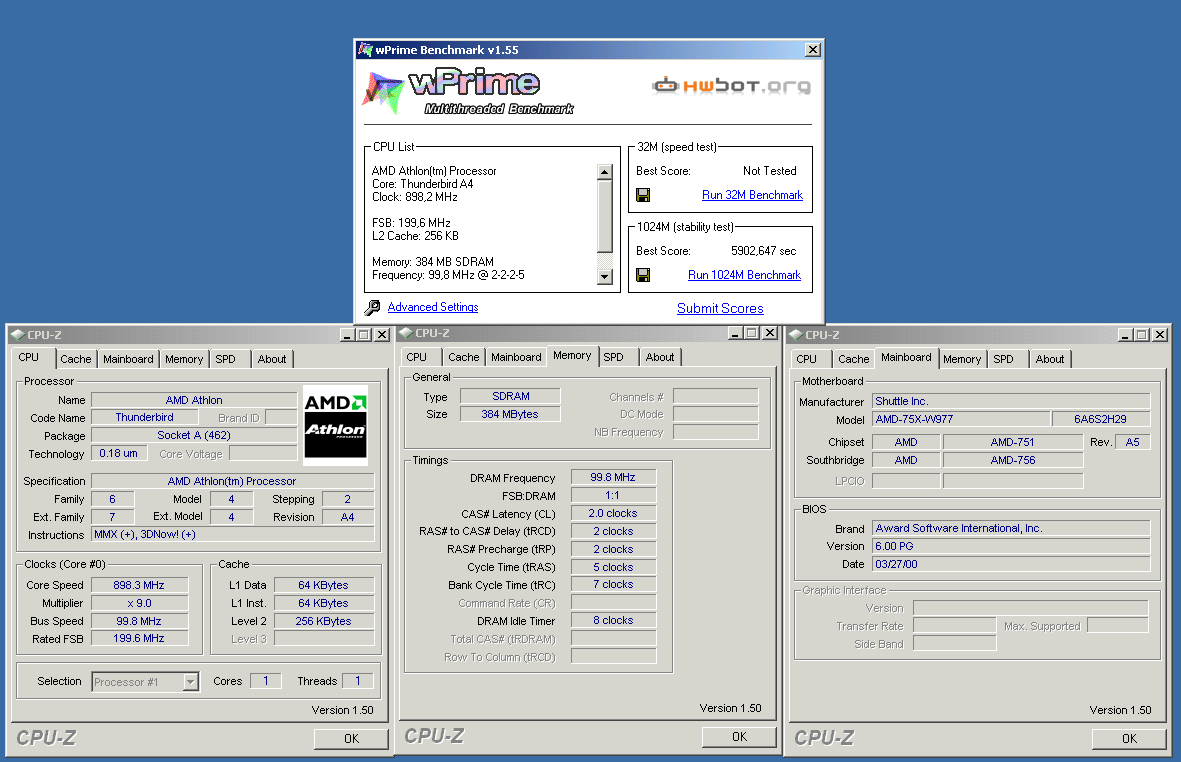The width and height of the screenshot is (1181, 762).
Task: Click OK in the left CPU-Z window
Action: [351, 739]
